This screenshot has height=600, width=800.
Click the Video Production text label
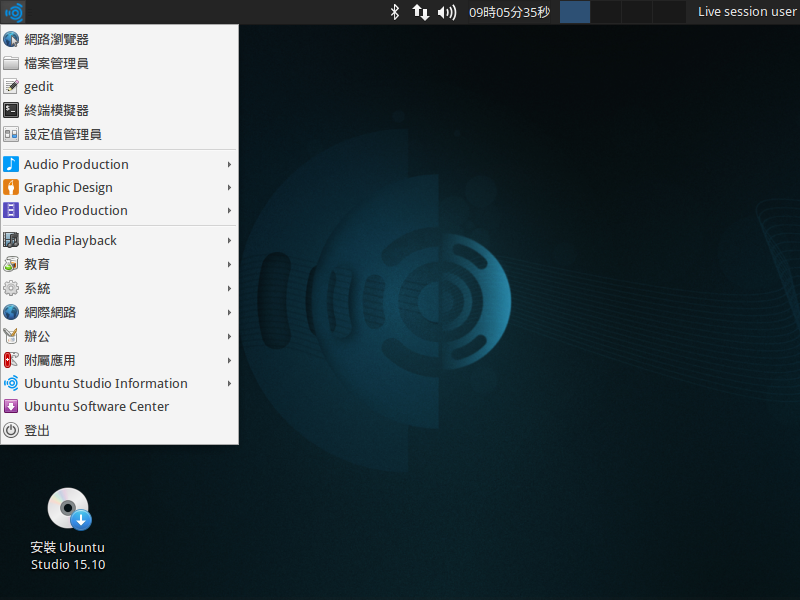click(x=76, y=210)
